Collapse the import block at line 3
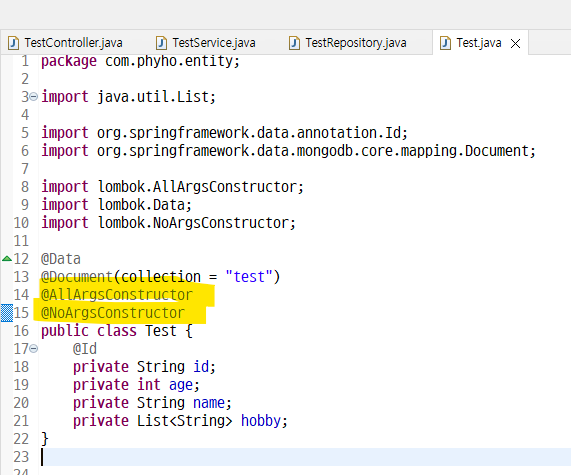The image size is (571, 475). 34,97
